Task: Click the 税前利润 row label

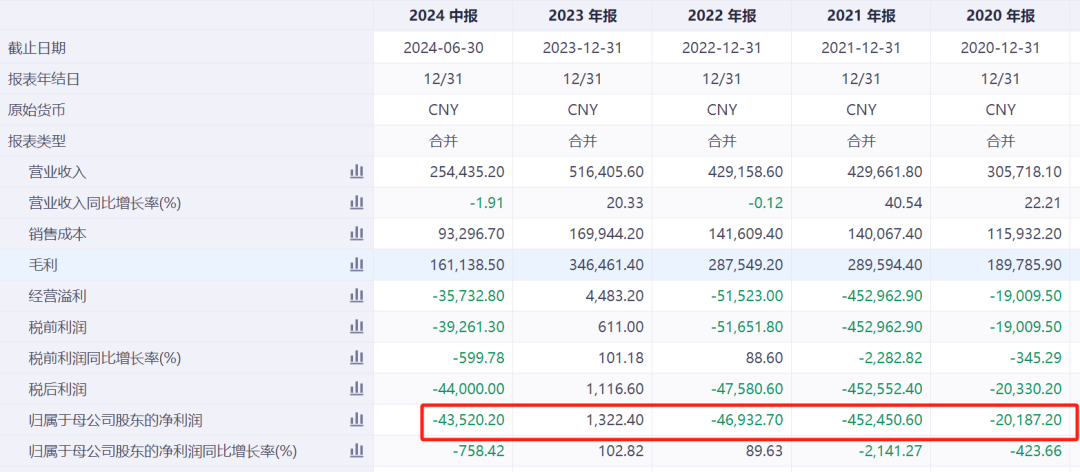Action: click(x=57, y=327)
